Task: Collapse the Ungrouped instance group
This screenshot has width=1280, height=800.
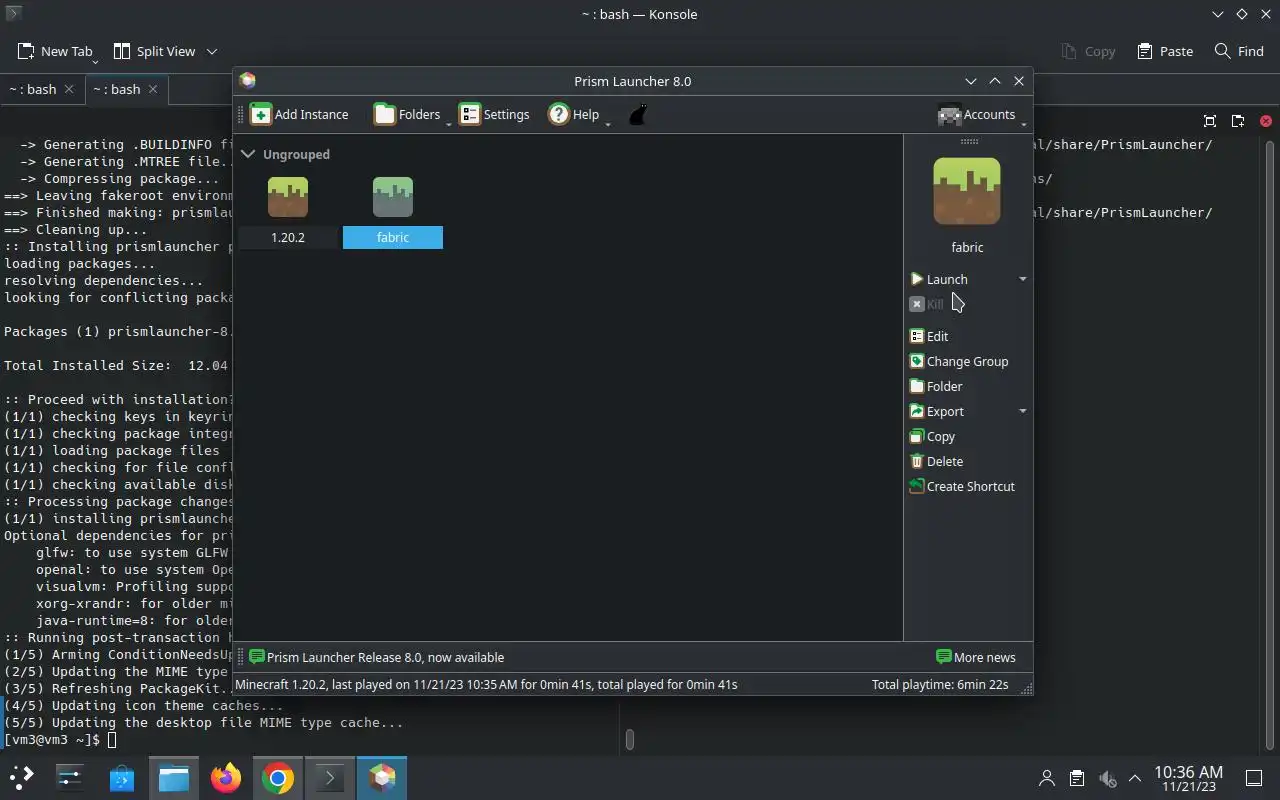Action: click(248, 154)
